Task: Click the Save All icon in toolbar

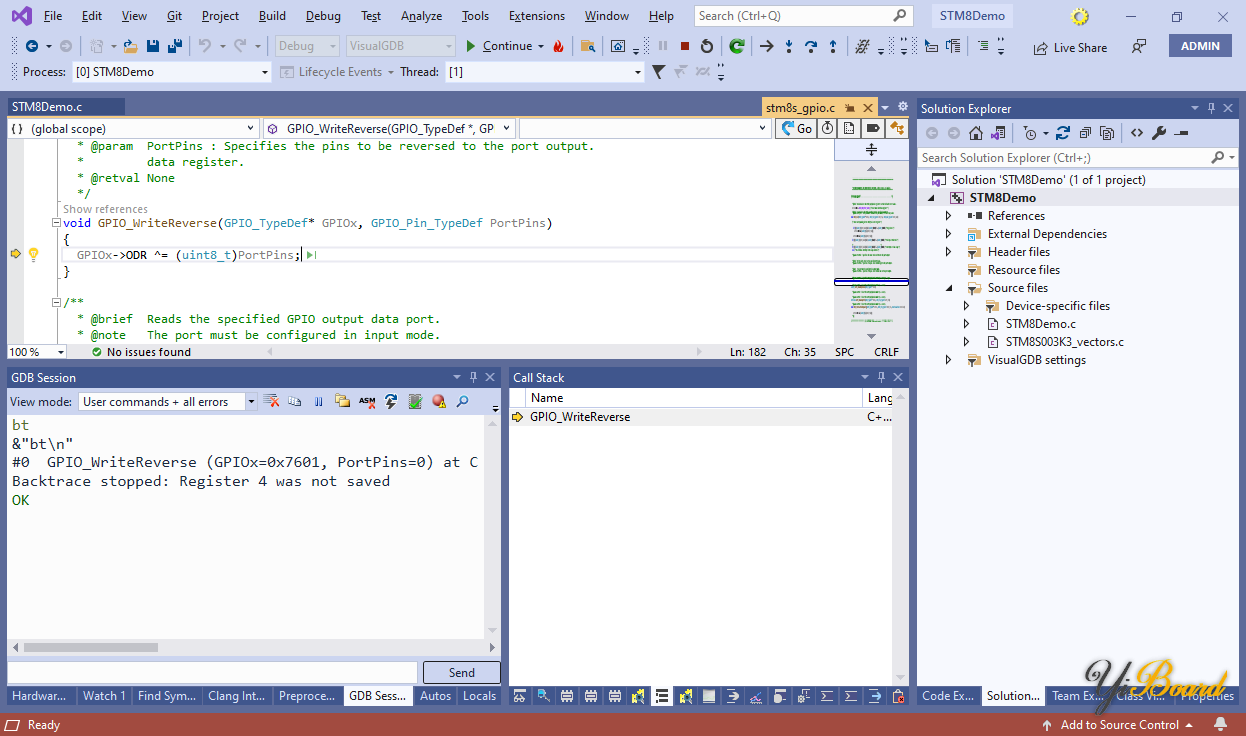Action: point(174,46)
